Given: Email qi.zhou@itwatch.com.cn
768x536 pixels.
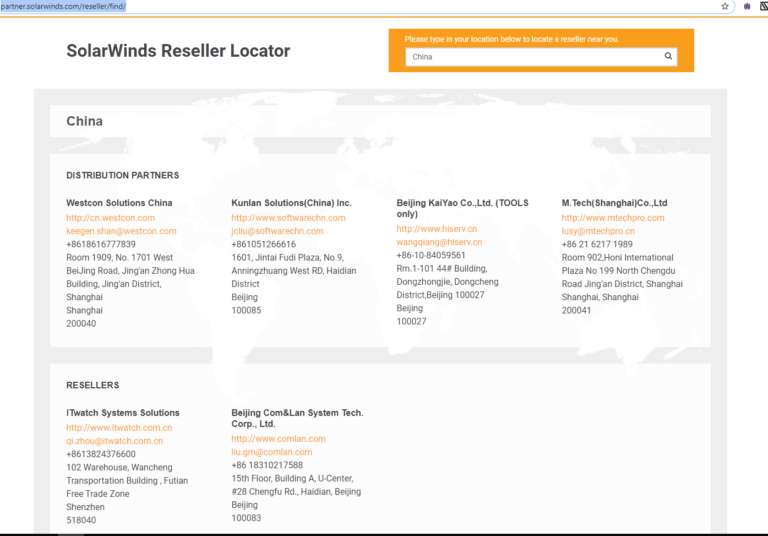Looking at the screenshot, I should point(115,441).
